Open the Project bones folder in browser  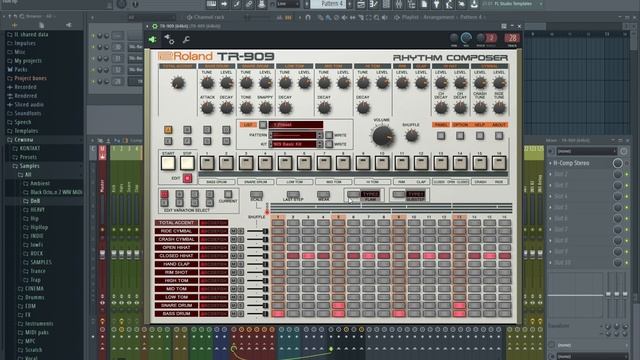click(x=30, y=78)
